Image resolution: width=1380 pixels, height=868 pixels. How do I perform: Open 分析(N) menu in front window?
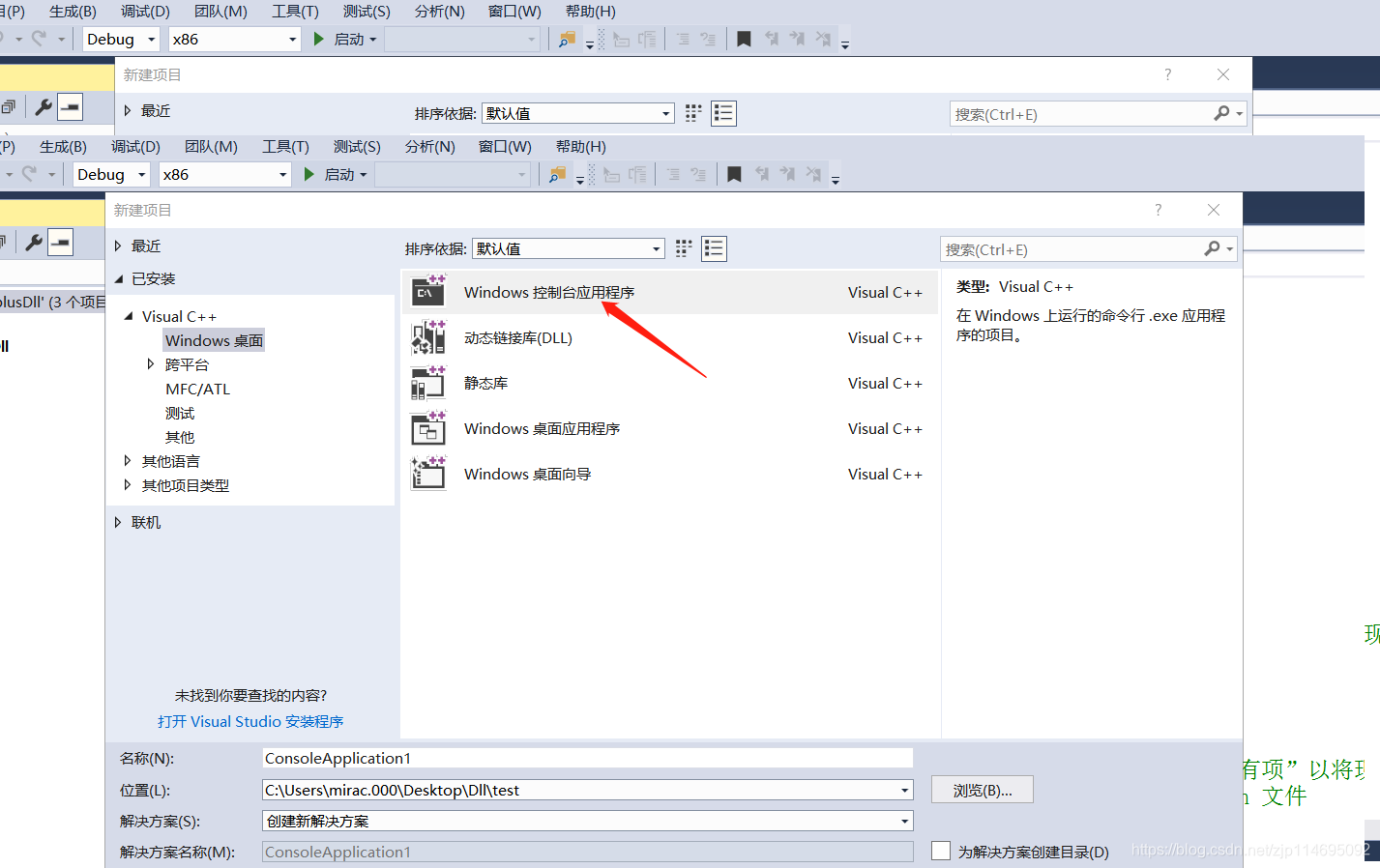pyautogui.click(x=429, y=146)
